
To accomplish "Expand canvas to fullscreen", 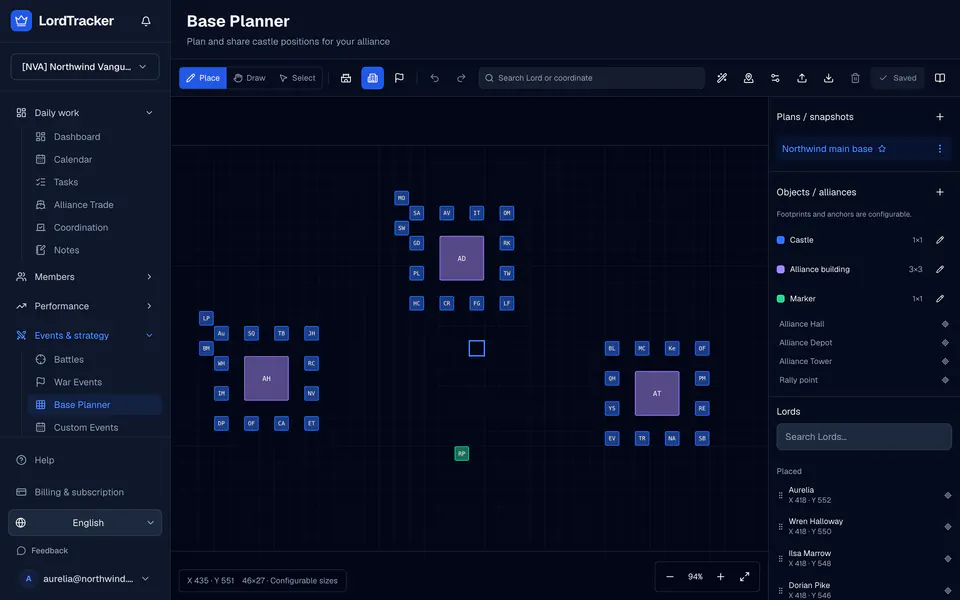I will click(x=744, y=577).
